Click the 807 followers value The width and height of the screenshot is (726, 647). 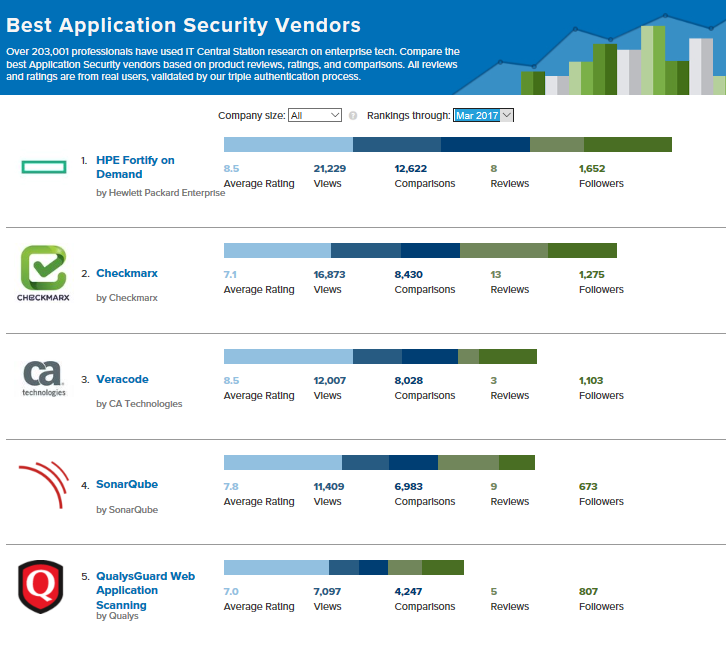pyautogui.click(x=588, y=592)
